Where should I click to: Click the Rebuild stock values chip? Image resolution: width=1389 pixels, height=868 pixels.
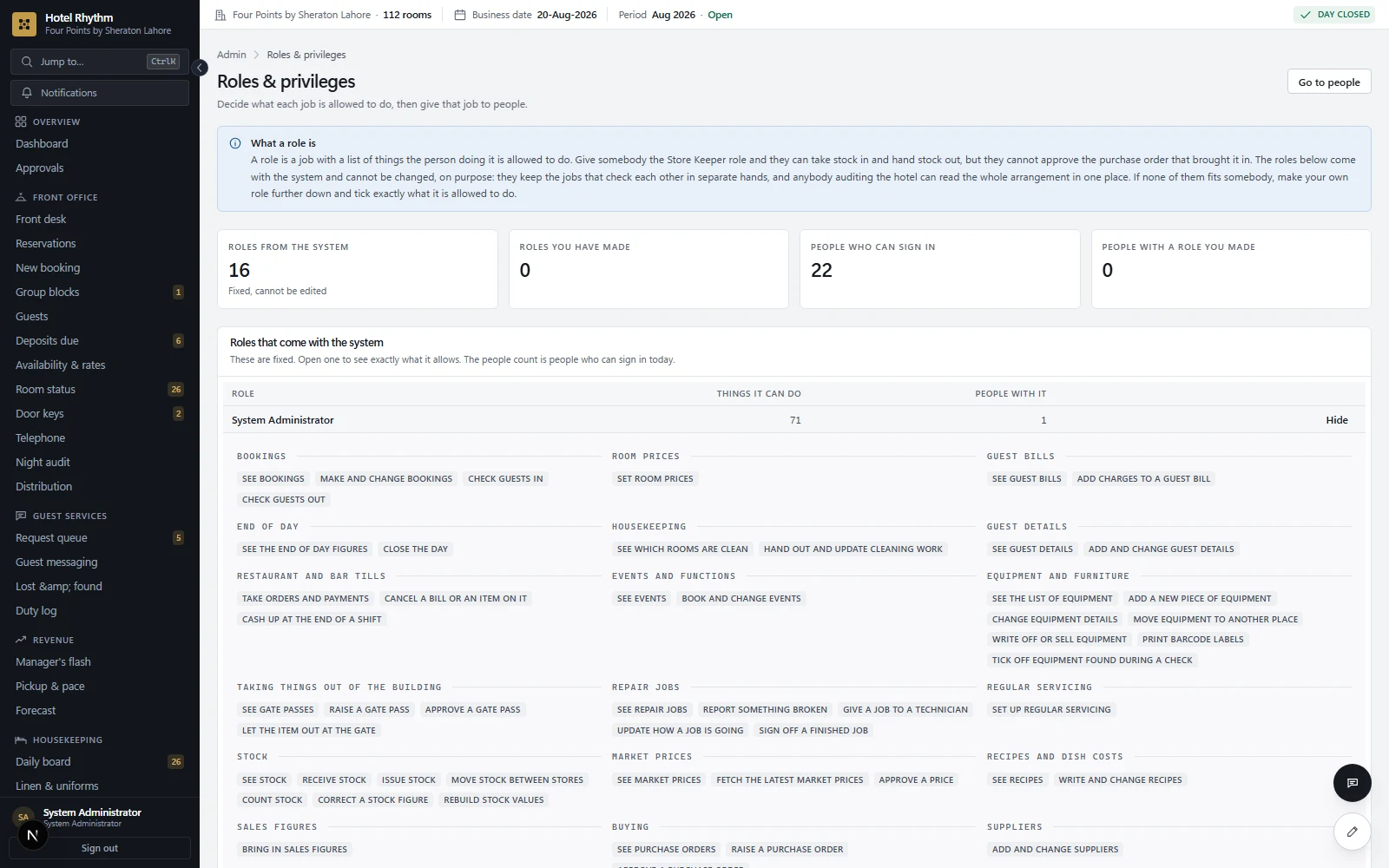[x=494, y=800]
